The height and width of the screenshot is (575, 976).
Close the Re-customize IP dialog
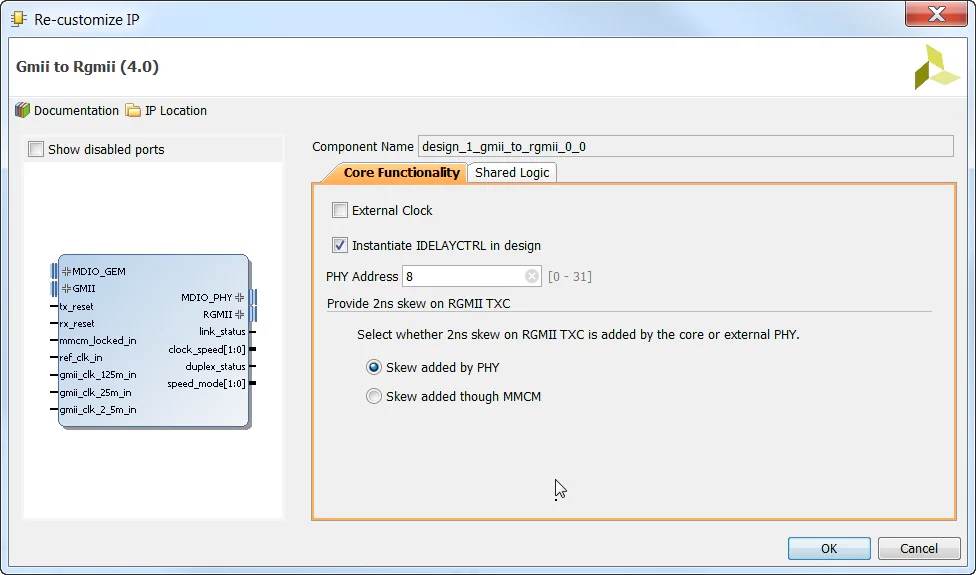(x=936, y=14)
